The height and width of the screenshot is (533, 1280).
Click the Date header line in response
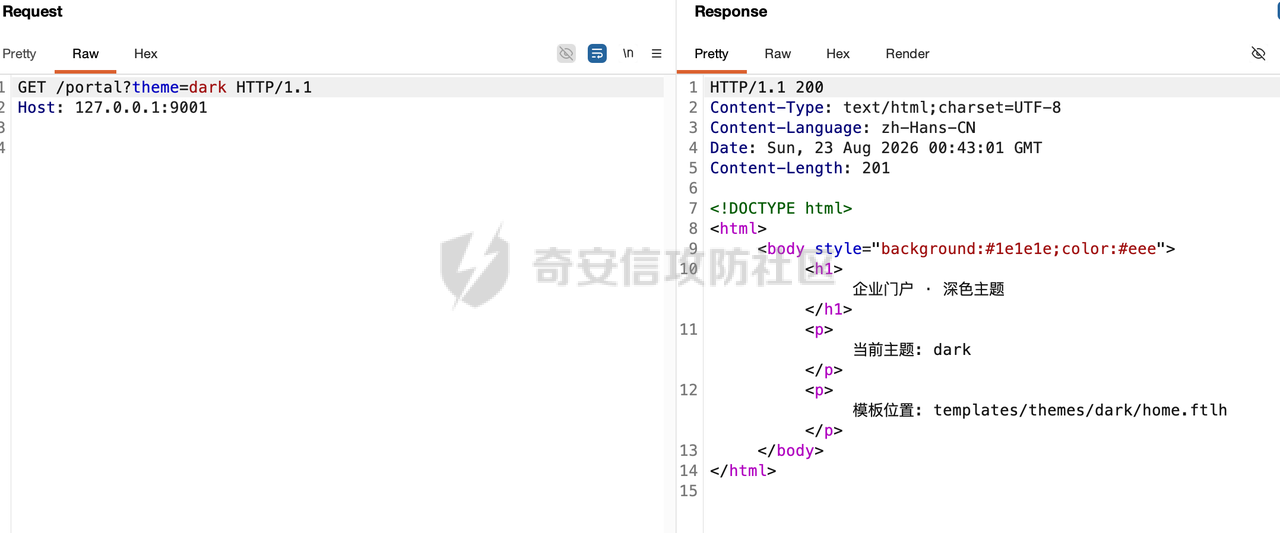point(876,148)
